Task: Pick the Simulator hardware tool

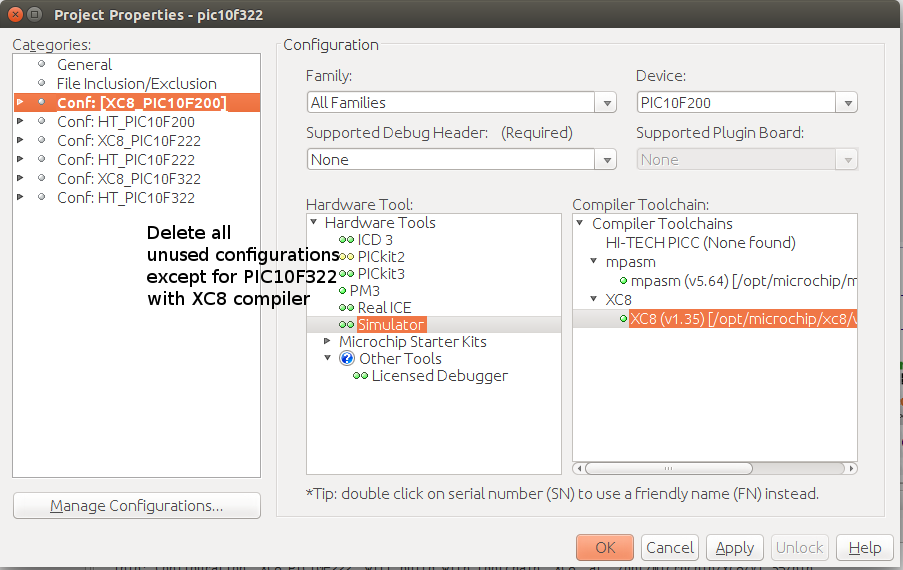Action: click(390, 325)
